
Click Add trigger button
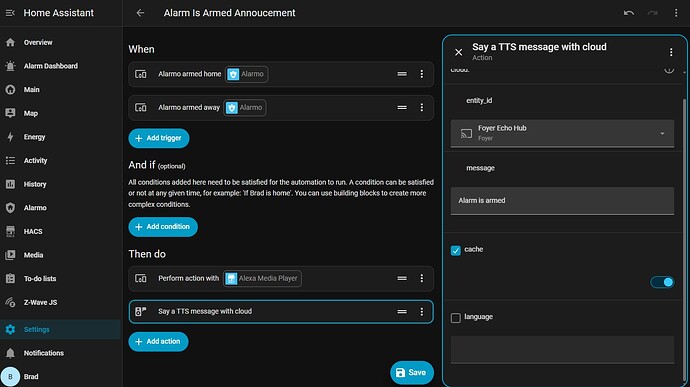(x=159, y=138)
